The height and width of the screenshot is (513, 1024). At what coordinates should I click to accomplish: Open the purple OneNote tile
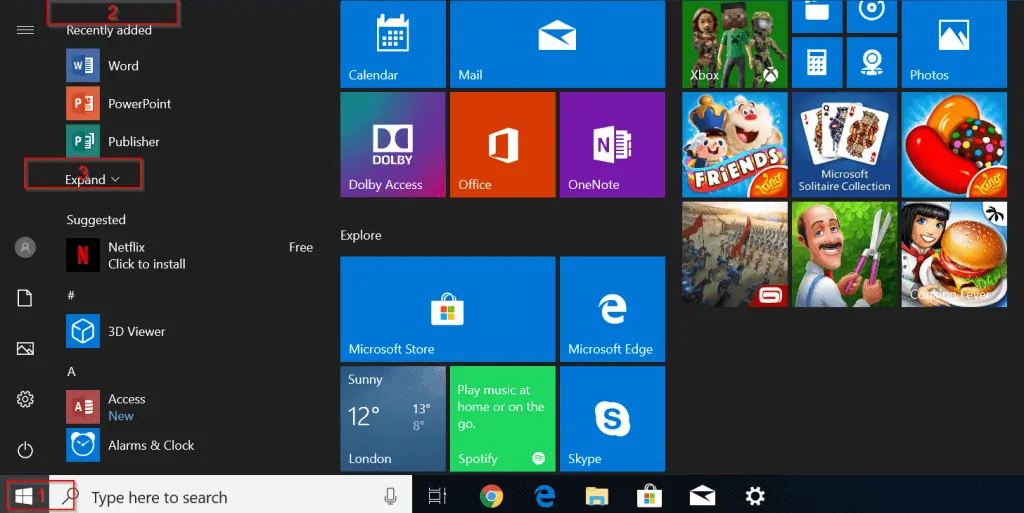coord(613,144)
